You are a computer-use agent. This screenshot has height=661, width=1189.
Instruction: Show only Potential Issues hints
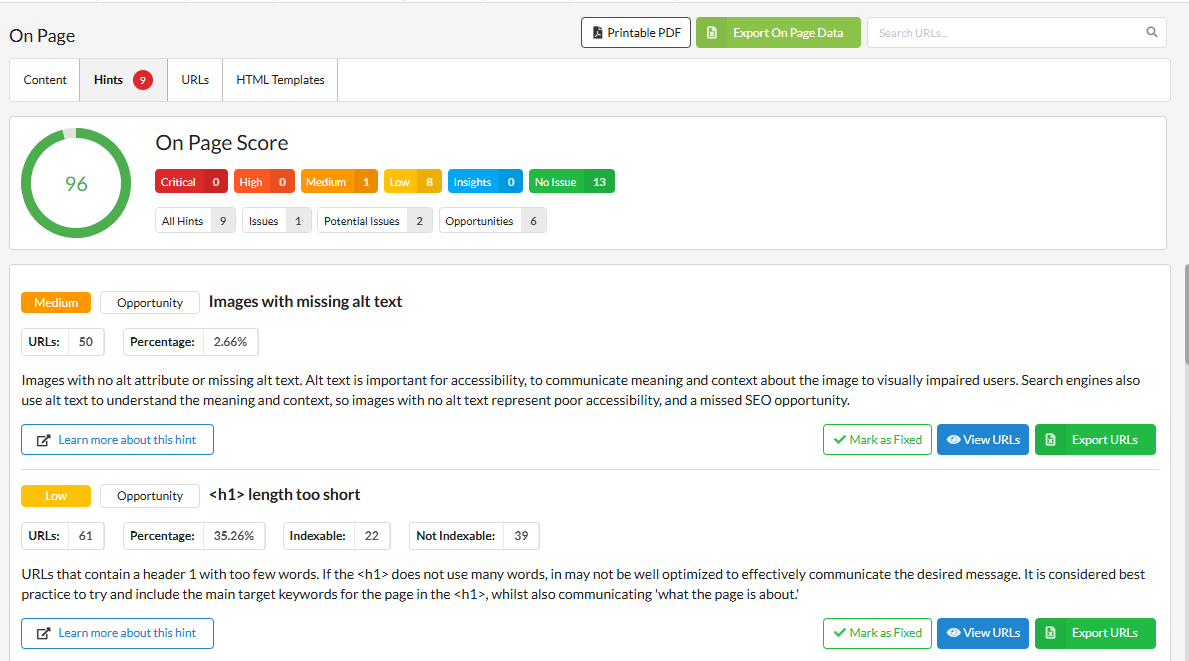click(x=375, y=221)
